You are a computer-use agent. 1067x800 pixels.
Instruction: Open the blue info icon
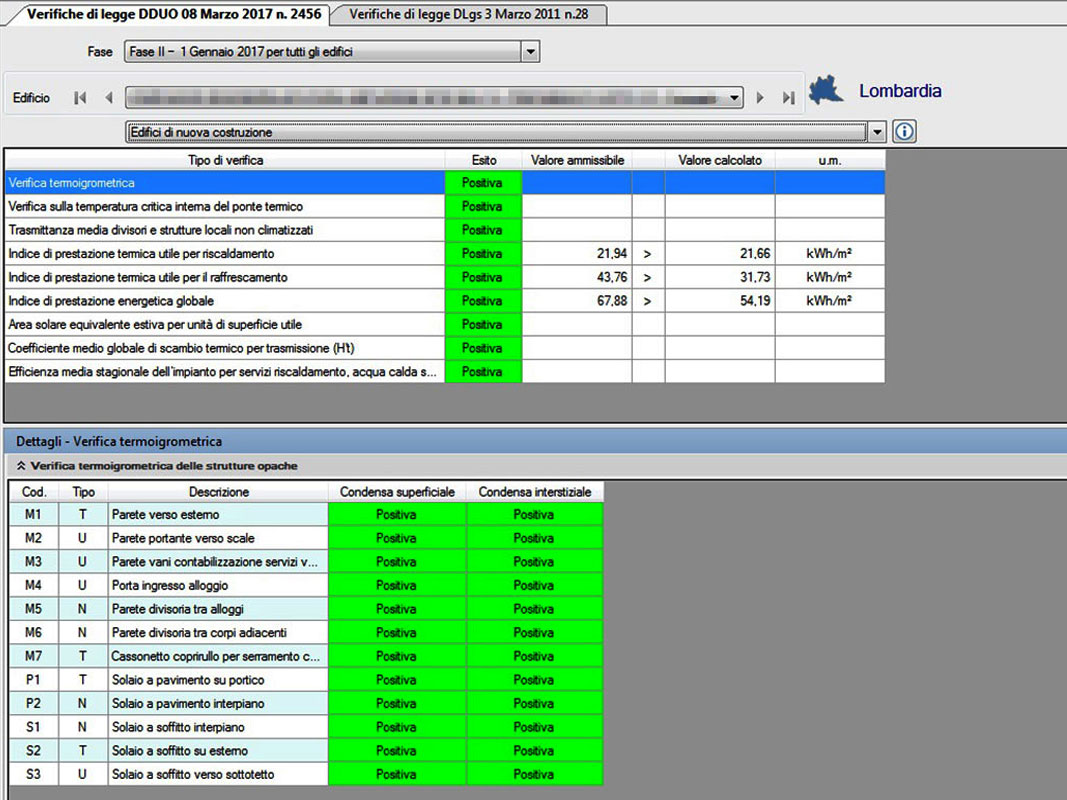[905, 131]
